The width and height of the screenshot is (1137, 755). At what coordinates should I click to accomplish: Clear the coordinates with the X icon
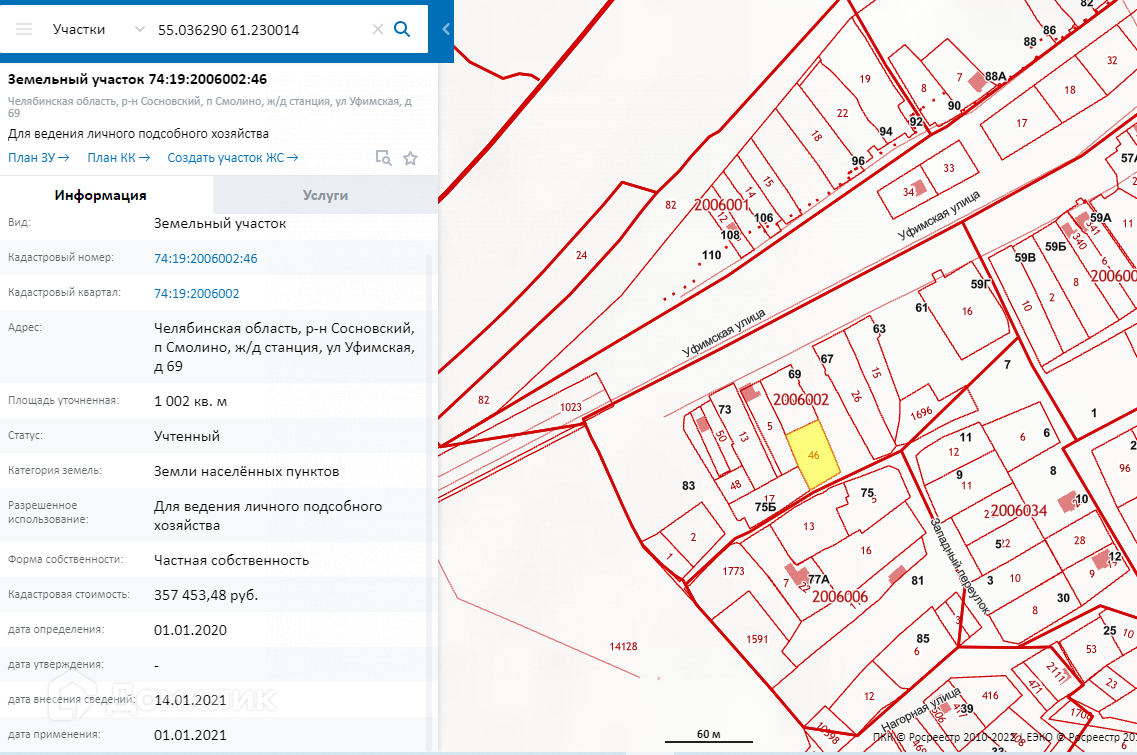point(377,30)
